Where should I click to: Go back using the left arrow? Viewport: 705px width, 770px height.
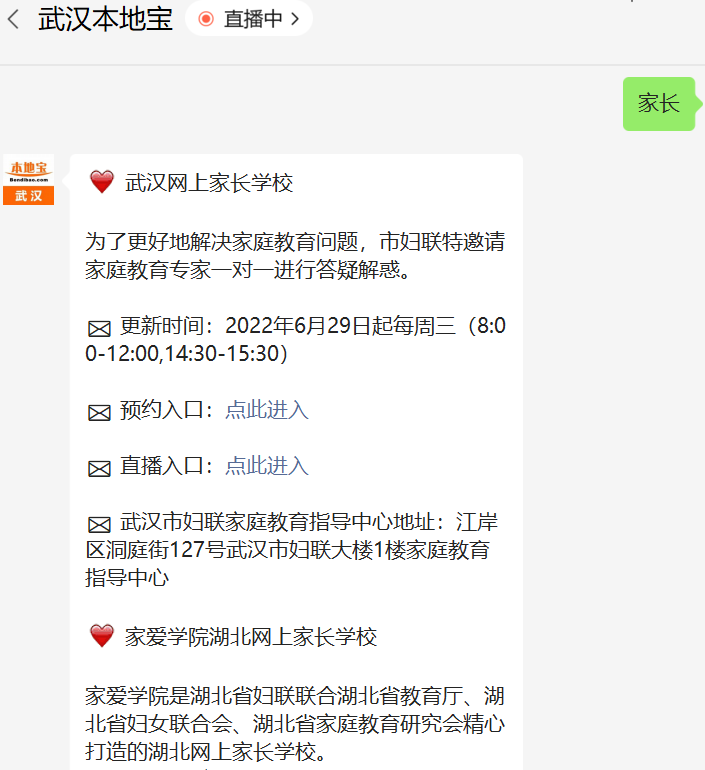13,20
